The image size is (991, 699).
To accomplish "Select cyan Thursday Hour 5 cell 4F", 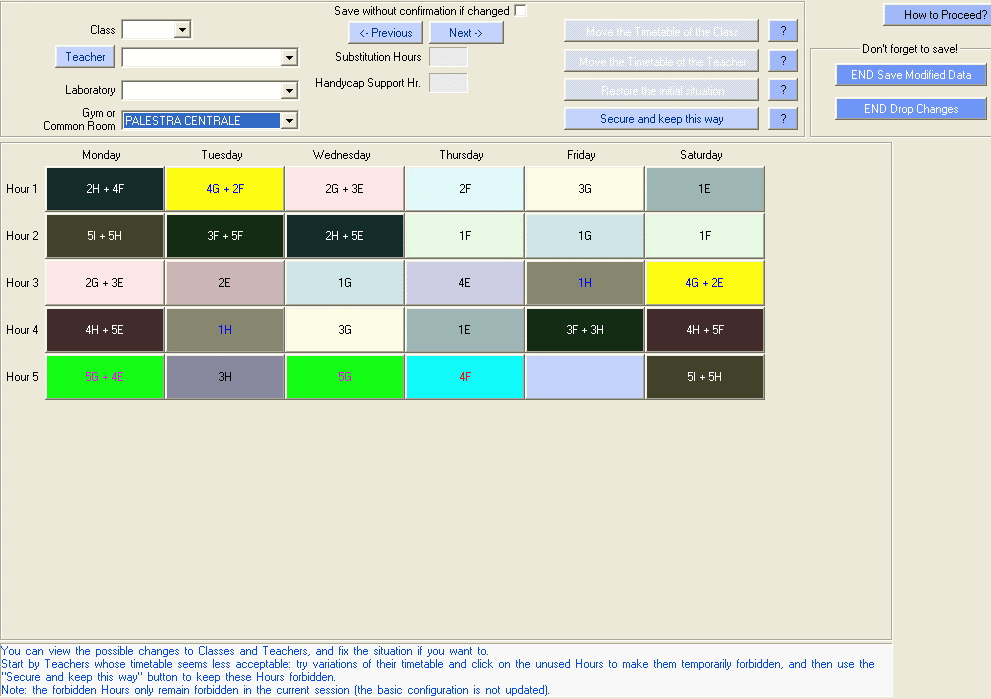I will [465, 377].
